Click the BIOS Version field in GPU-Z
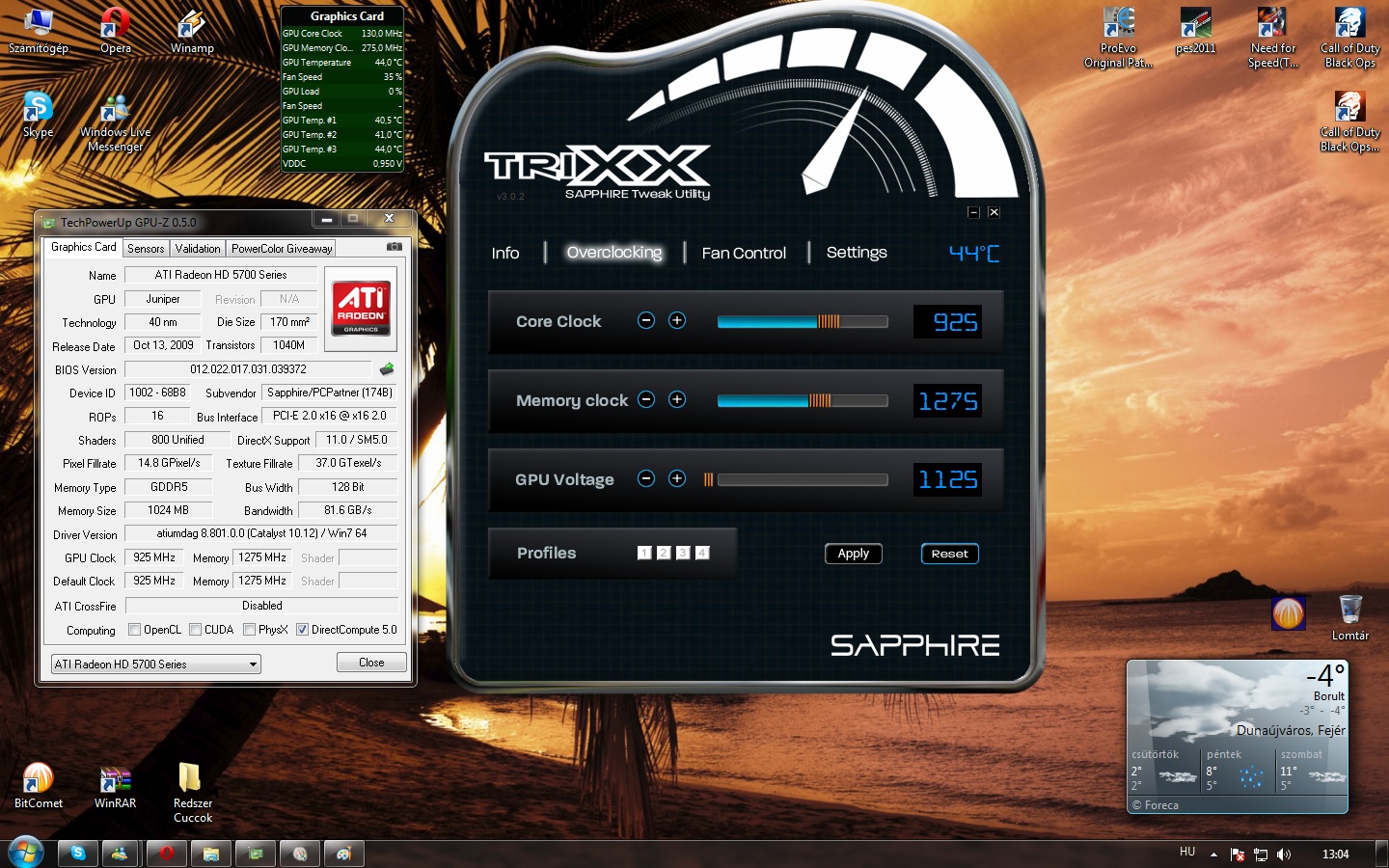The height and width of the screenshot is (868, 1389). [x=248, y=369]
